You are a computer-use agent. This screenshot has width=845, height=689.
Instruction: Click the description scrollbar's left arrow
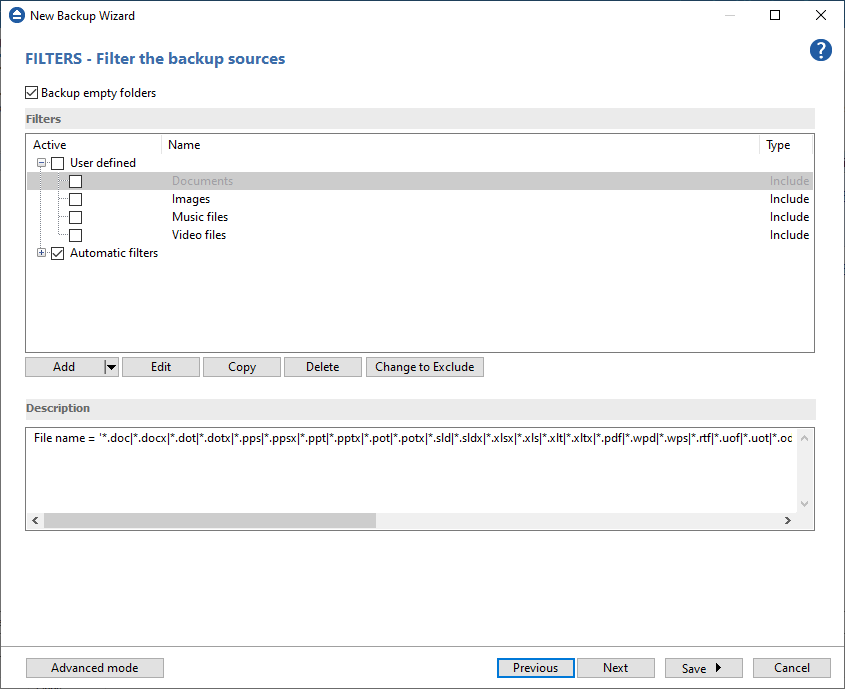(x=35, y=520)
